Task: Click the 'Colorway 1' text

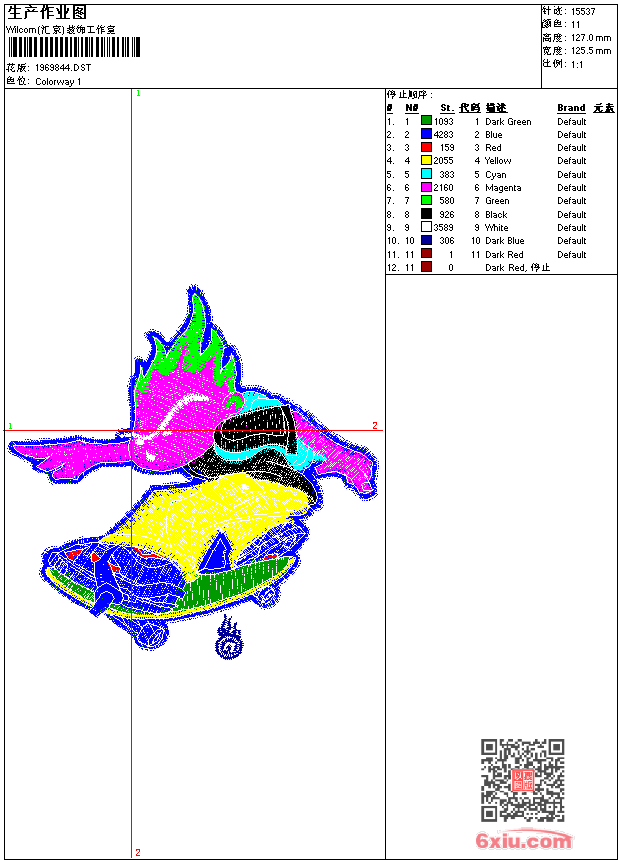Action: pyautogui.click(x=58, y=82)
